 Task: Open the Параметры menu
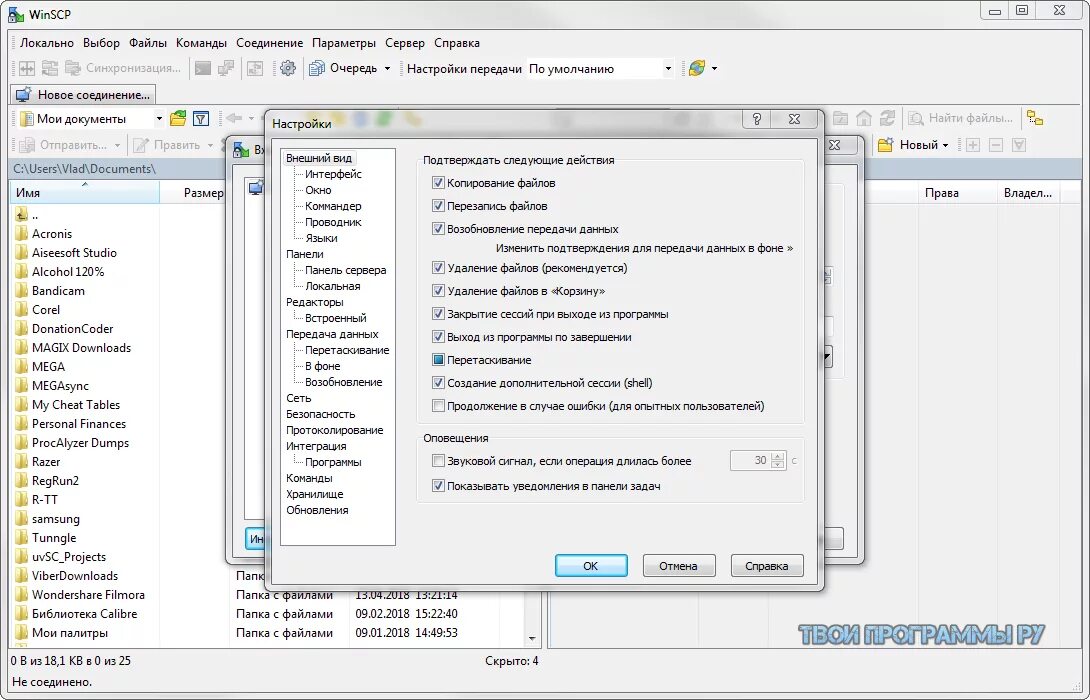click(344, 43)
